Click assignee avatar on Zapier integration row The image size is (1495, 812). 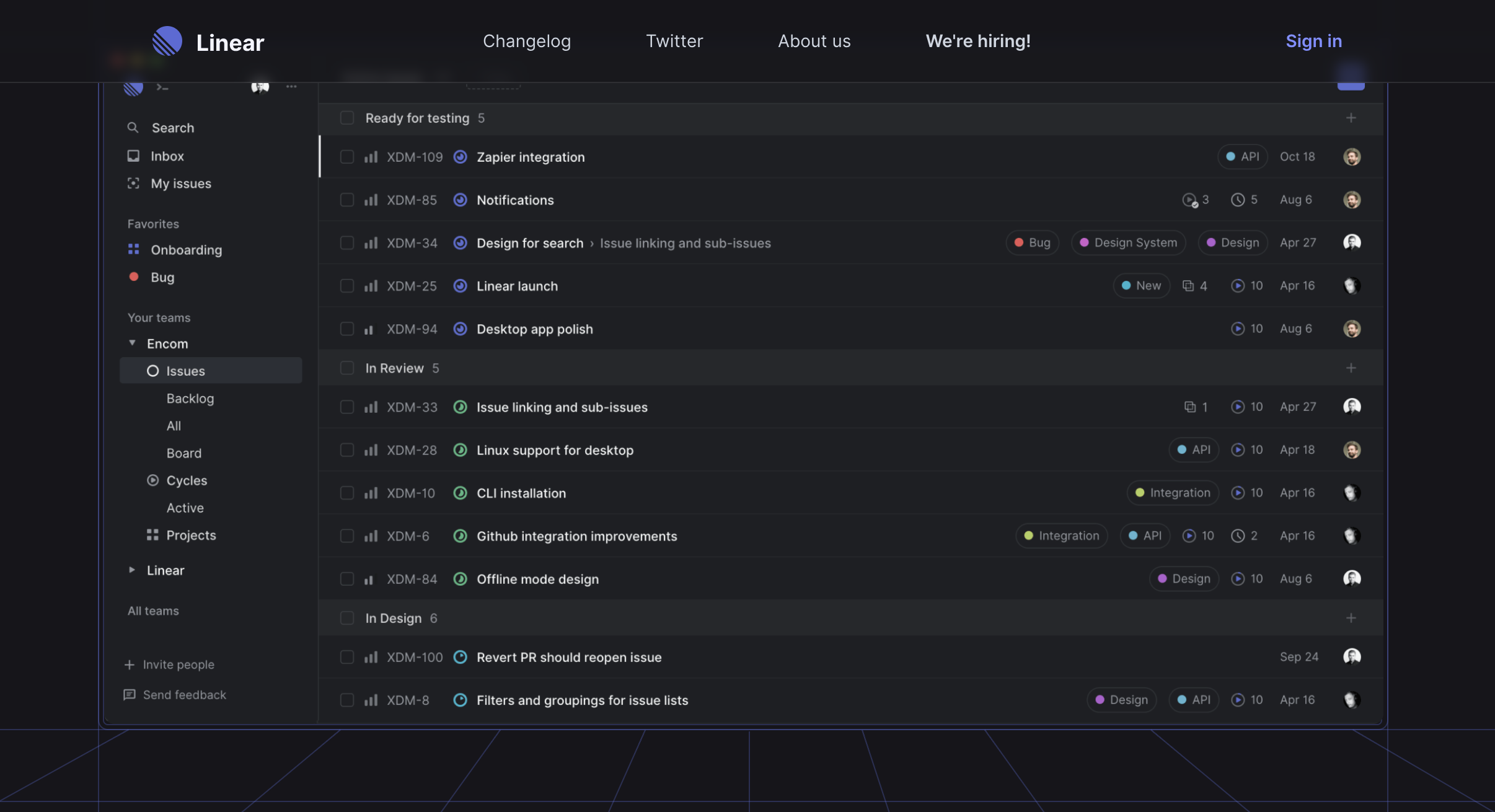coord(1352,157)
